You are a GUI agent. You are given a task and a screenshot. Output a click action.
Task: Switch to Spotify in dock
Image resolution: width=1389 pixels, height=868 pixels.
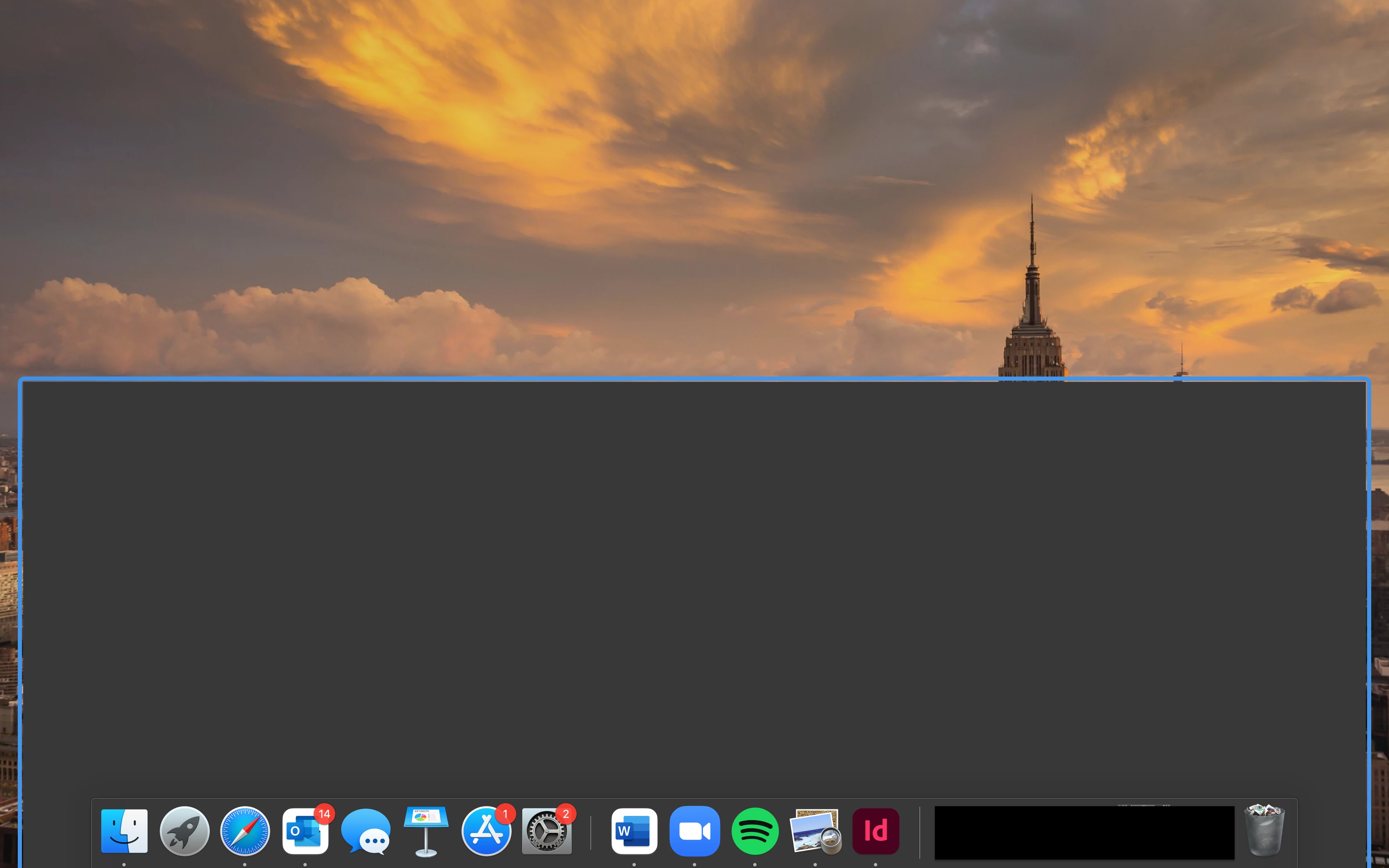coord(755,831)
